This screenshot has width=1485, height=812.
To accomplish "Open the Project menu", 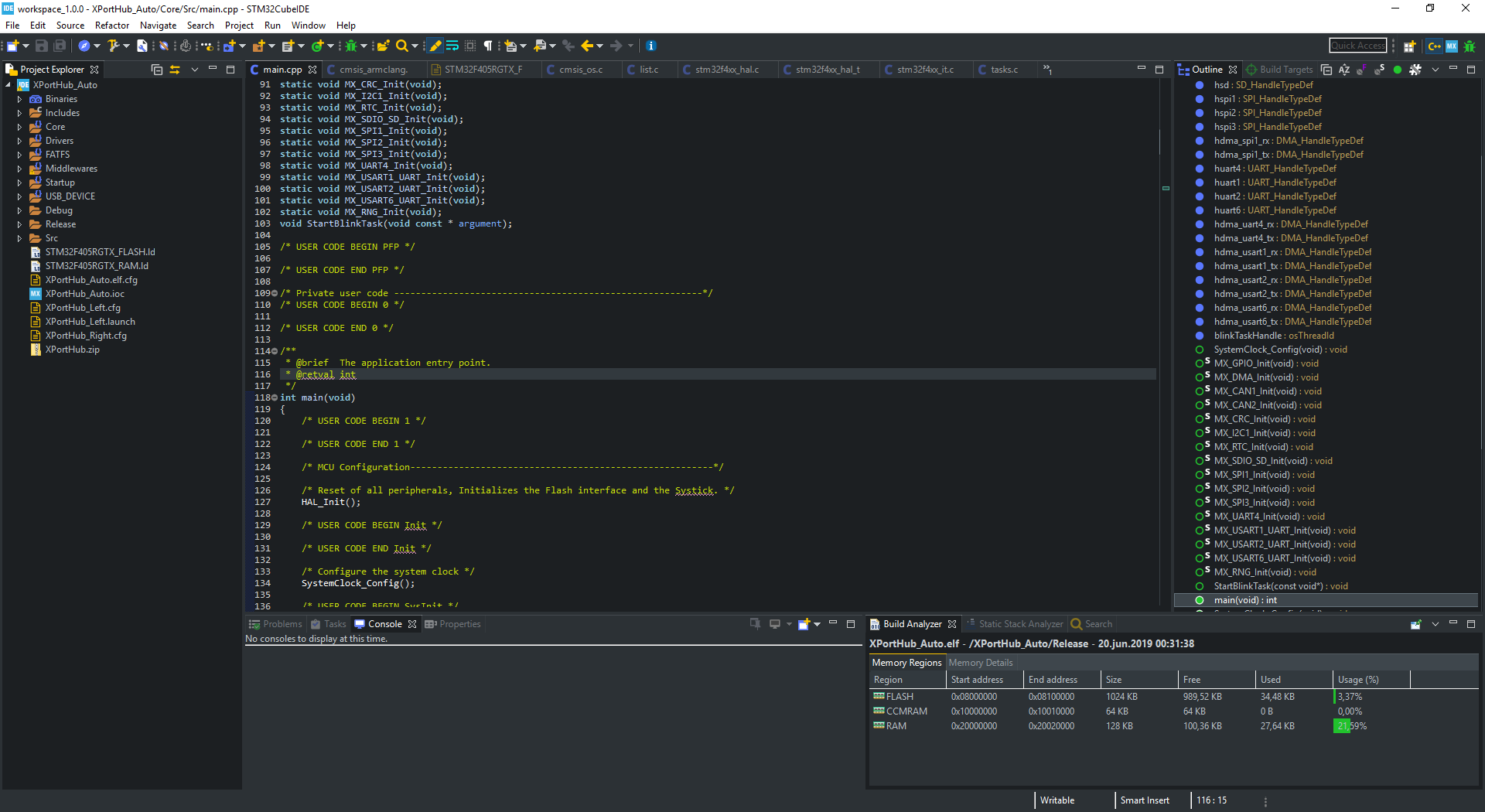I will [239, 26].
